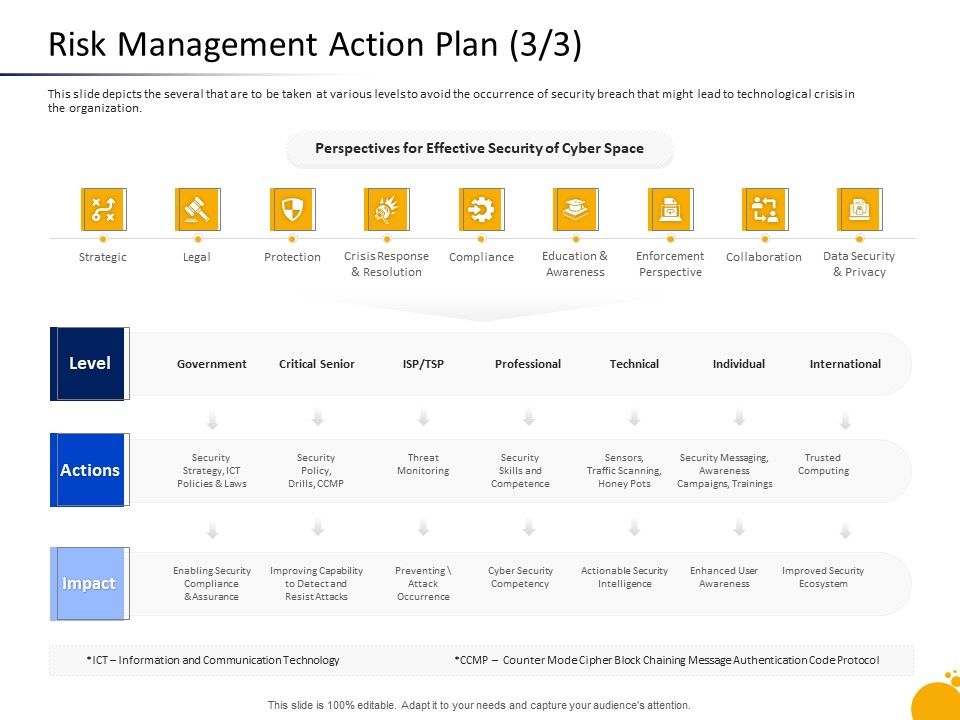Select the Data Security & Privacy label
This screenshot has width=960, height=720.
pos(859,264)
